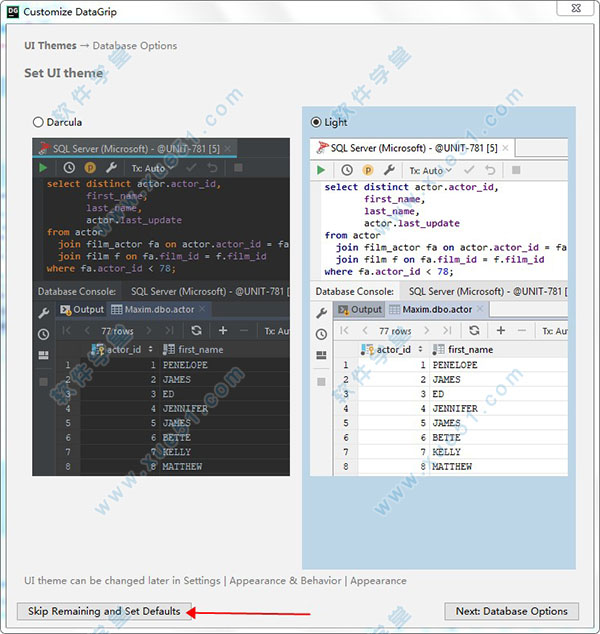
Task: Click the history clock icon in Darcula toolbar
Action: pos(69,169)
